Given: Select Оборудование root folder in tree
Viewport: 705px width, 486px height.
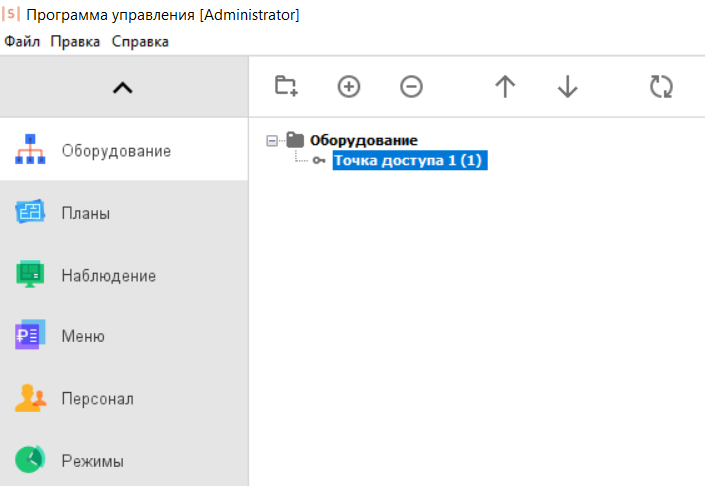Looking at the screenshot, I should pyautogui.click(x=363, y=140).
